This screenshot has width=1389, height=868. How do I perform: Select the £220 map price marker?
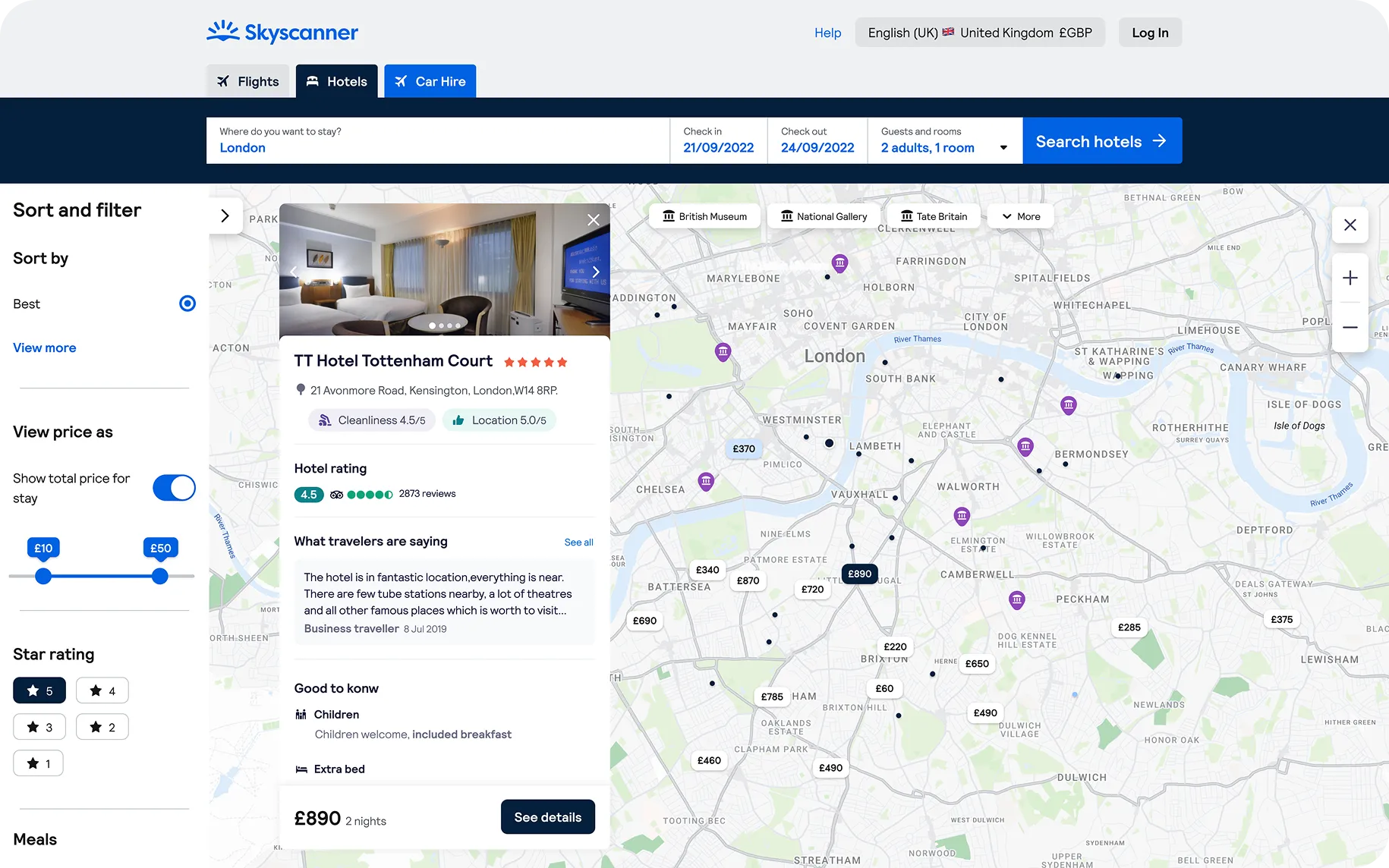pos(895,646)
